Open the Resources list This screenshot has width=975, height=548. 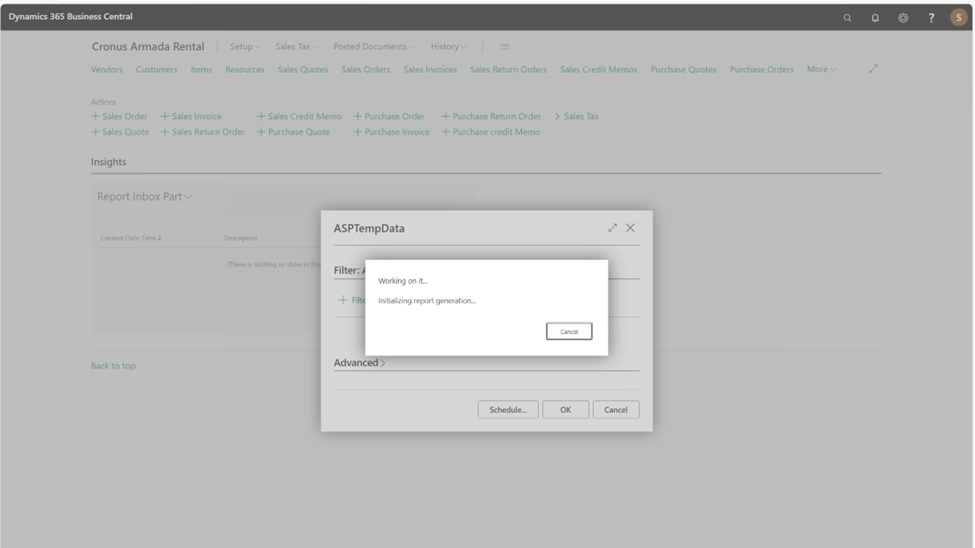244,70
